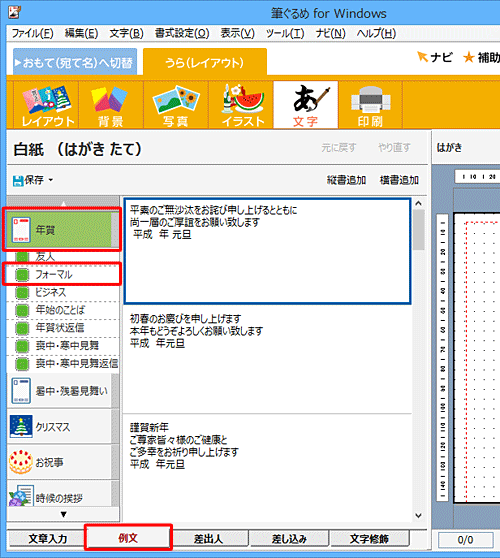Open the 書式設定 menu

pyautogui.click(x=182, y=33)
